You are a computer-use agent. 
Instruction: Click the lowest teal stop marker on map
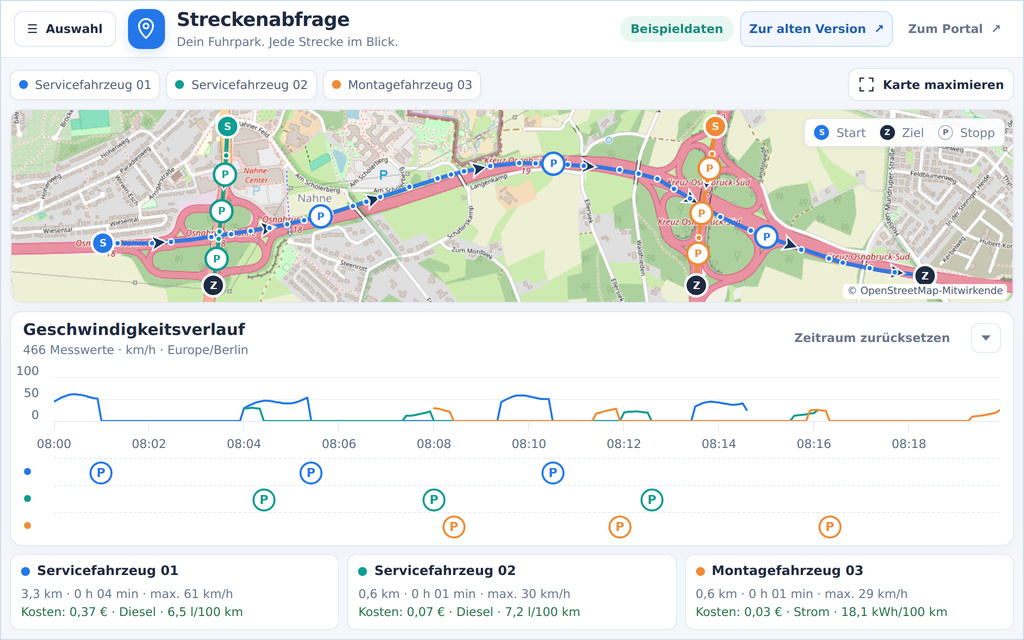pyautogui.click(x=216, y=259)
